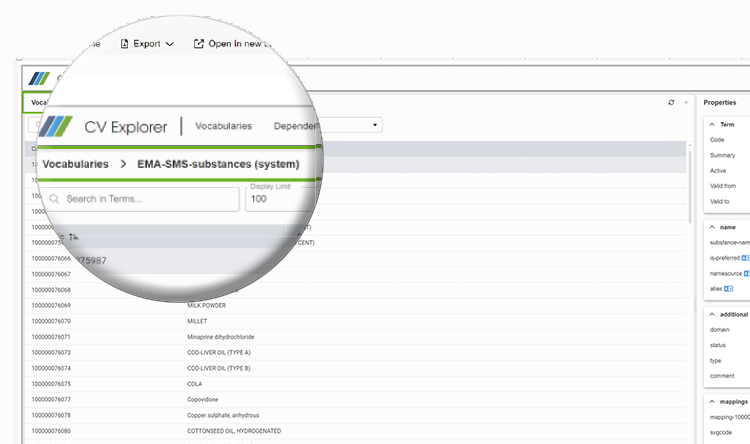This screenshot has width=750, height=444.
Task: Select the COD-LIVER OIL (TYPE A) term
Action: click(219, 353)
